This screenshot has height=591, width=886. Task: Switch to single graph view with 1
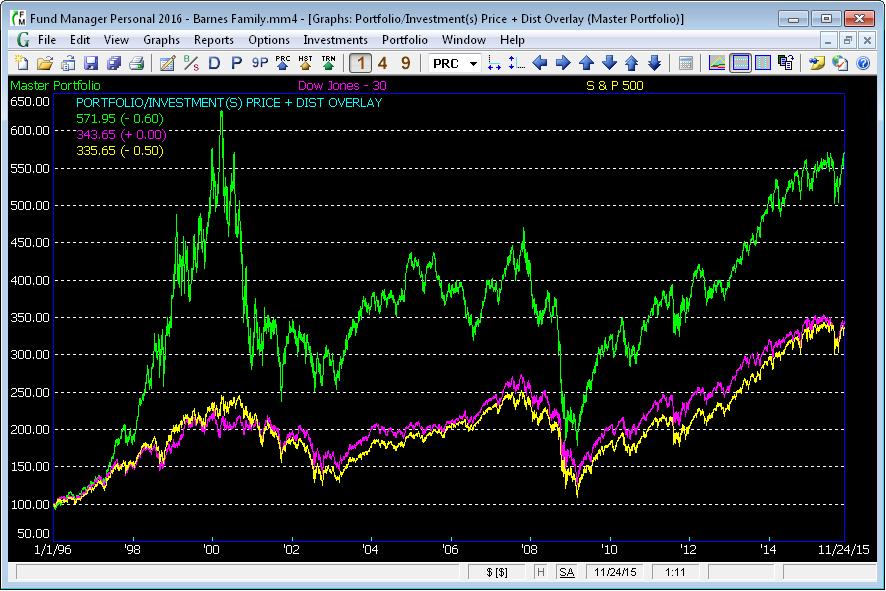pos(361,63)
